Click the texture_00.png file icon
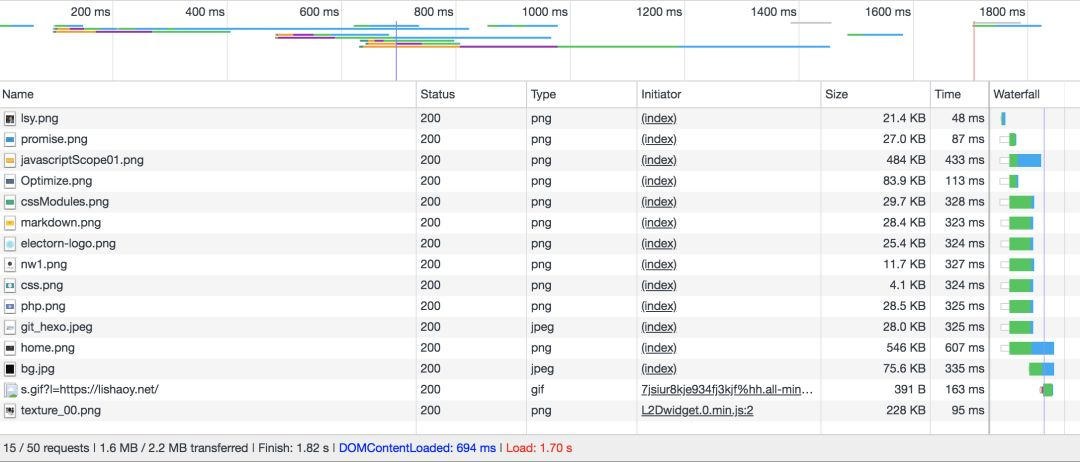 coord(11,410)
